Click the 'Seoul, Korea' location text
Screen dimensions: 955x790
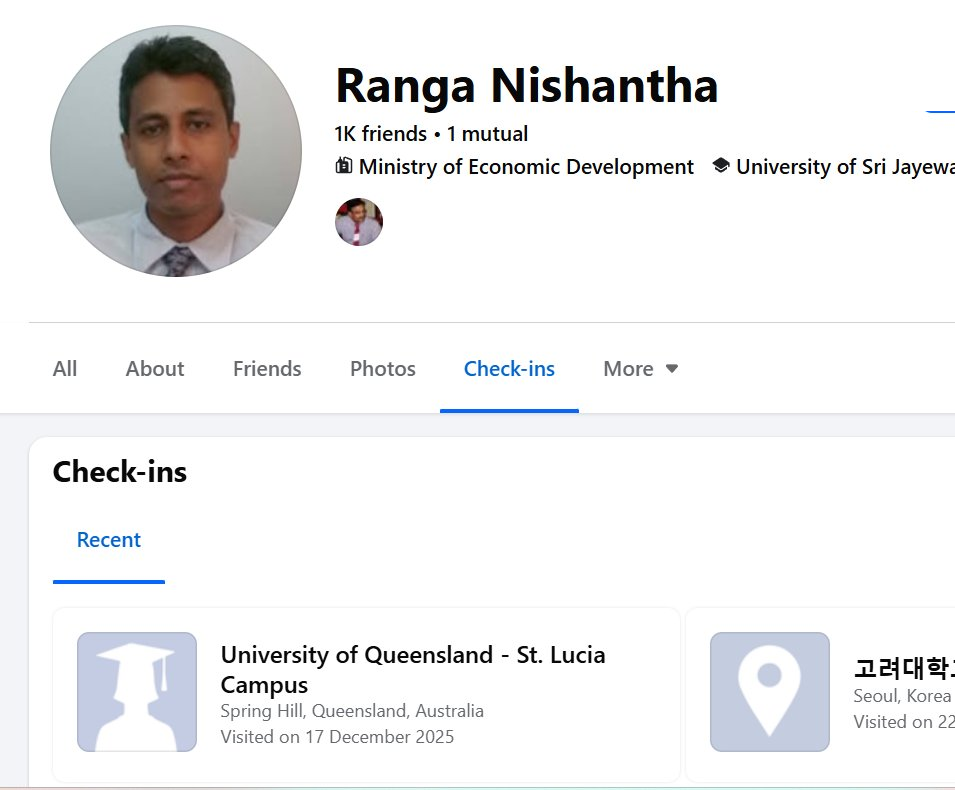pos(902,696)
